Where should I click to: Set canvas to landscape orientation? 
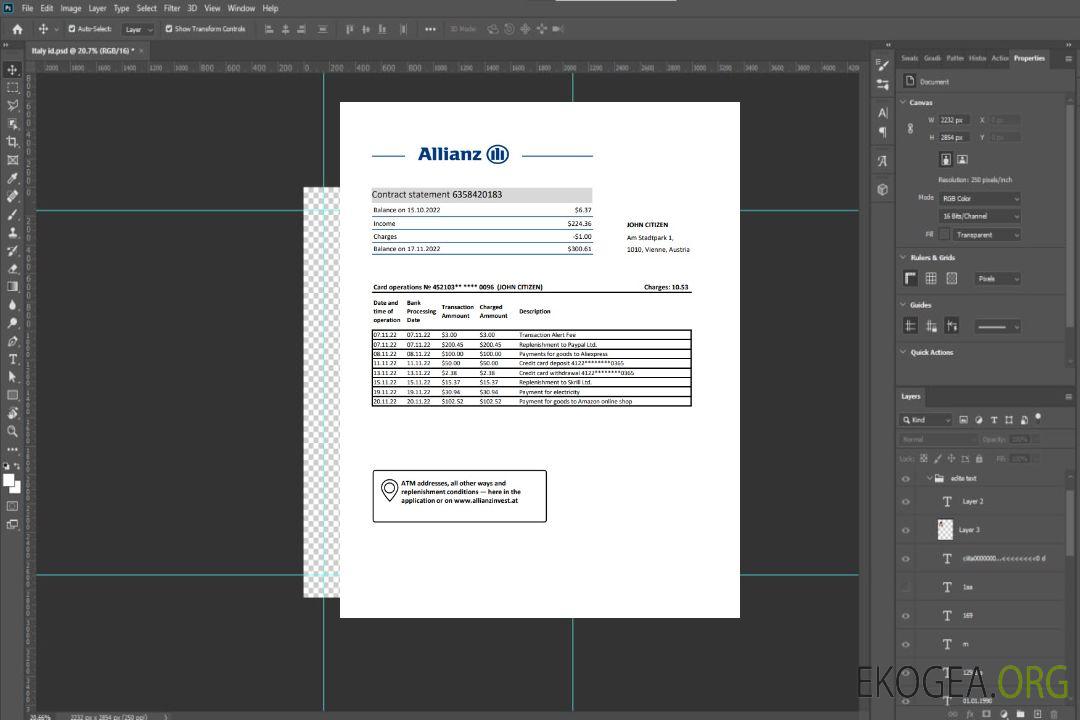[x=962, y=159]
